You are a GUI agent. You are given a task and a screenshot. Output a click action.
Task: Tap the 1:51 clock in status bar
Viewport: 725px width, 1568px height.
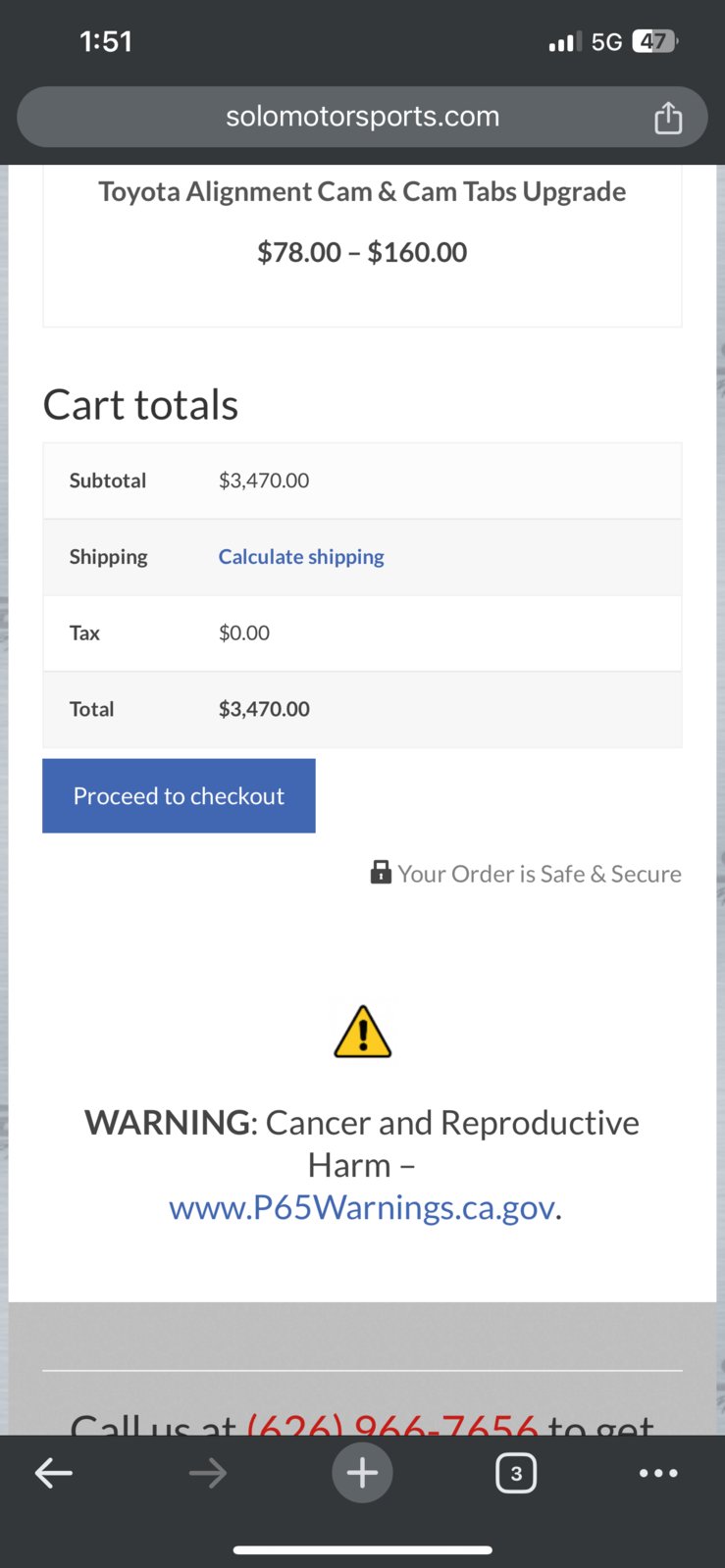(x=106, y=41)
